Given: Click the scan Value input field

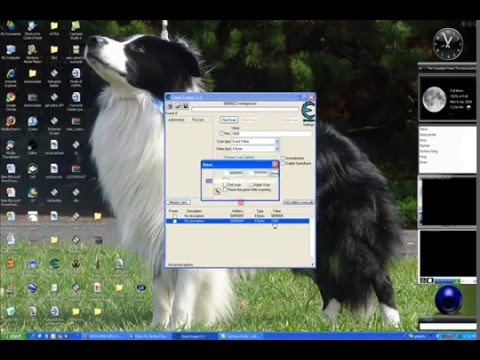Looking at the screenshot, I should 271,134.
